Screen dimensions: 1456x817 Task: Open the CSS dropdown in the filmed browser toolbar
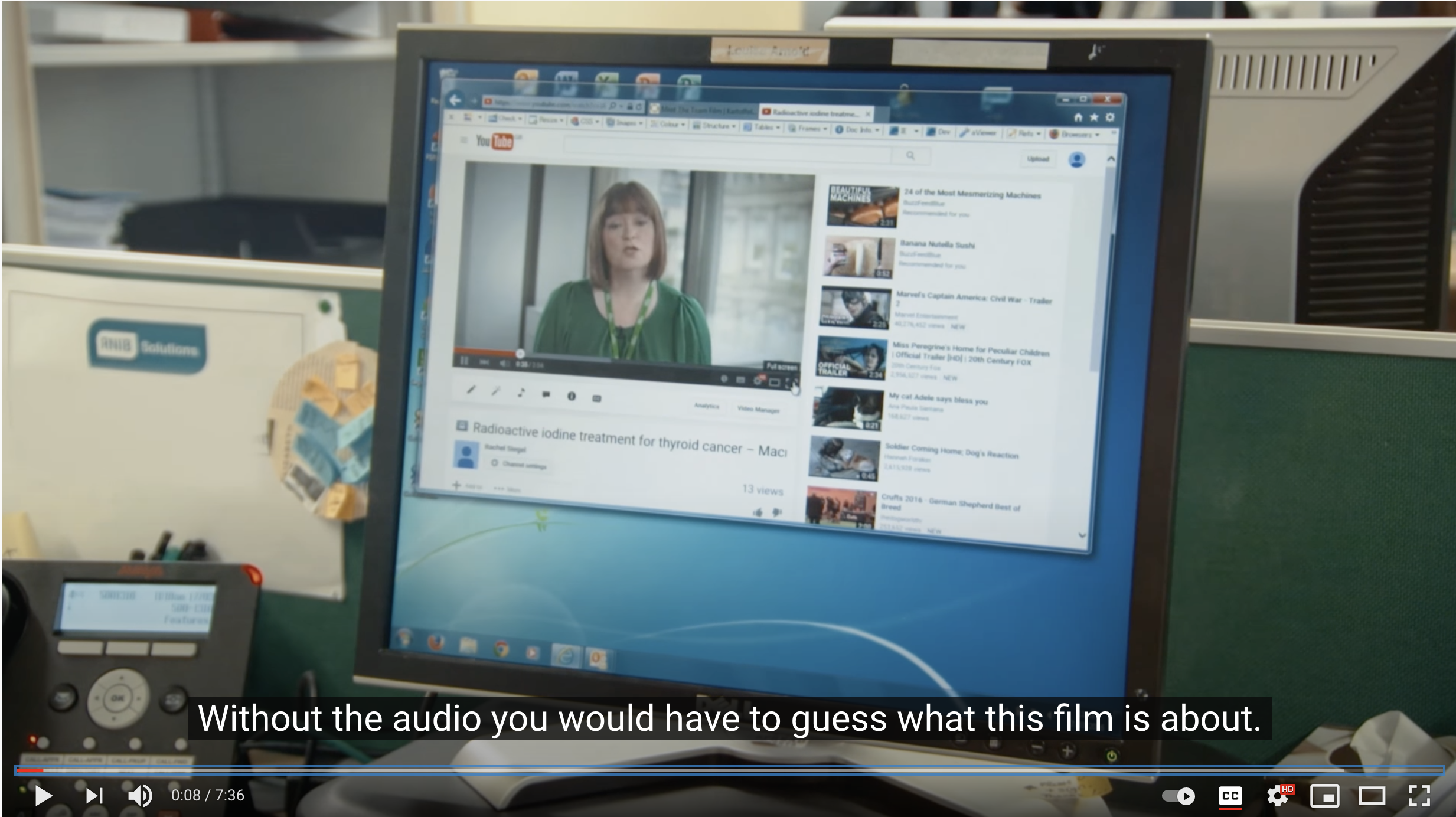click(585, 122)
